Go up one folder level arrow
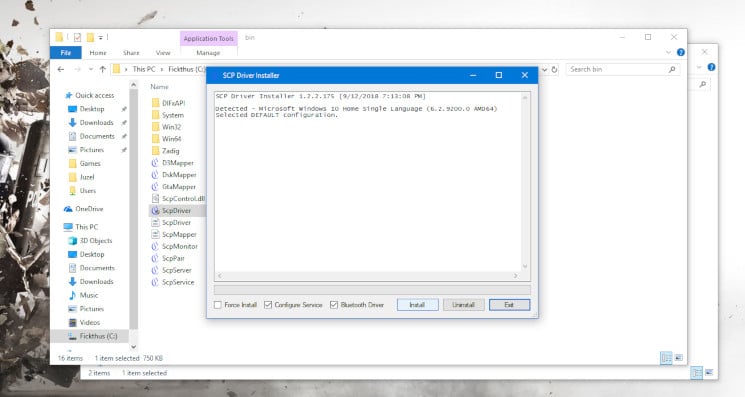 tap(103, 69)
